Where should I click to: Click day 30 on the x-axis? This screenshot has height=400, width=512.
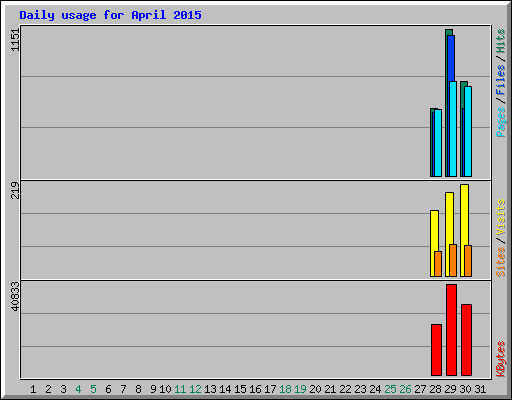pos(465,389)
